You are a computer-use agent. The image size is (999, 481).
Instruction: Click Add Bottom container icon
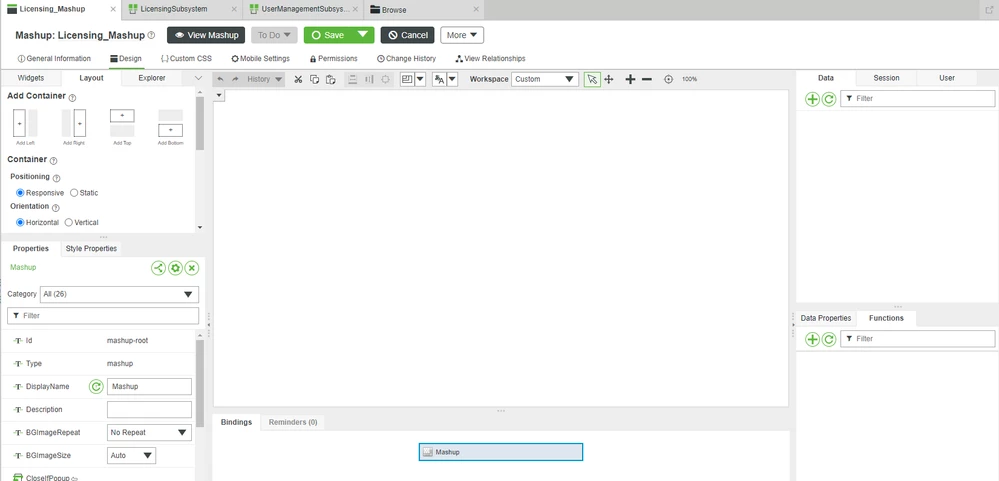click(x=171, y=123)
